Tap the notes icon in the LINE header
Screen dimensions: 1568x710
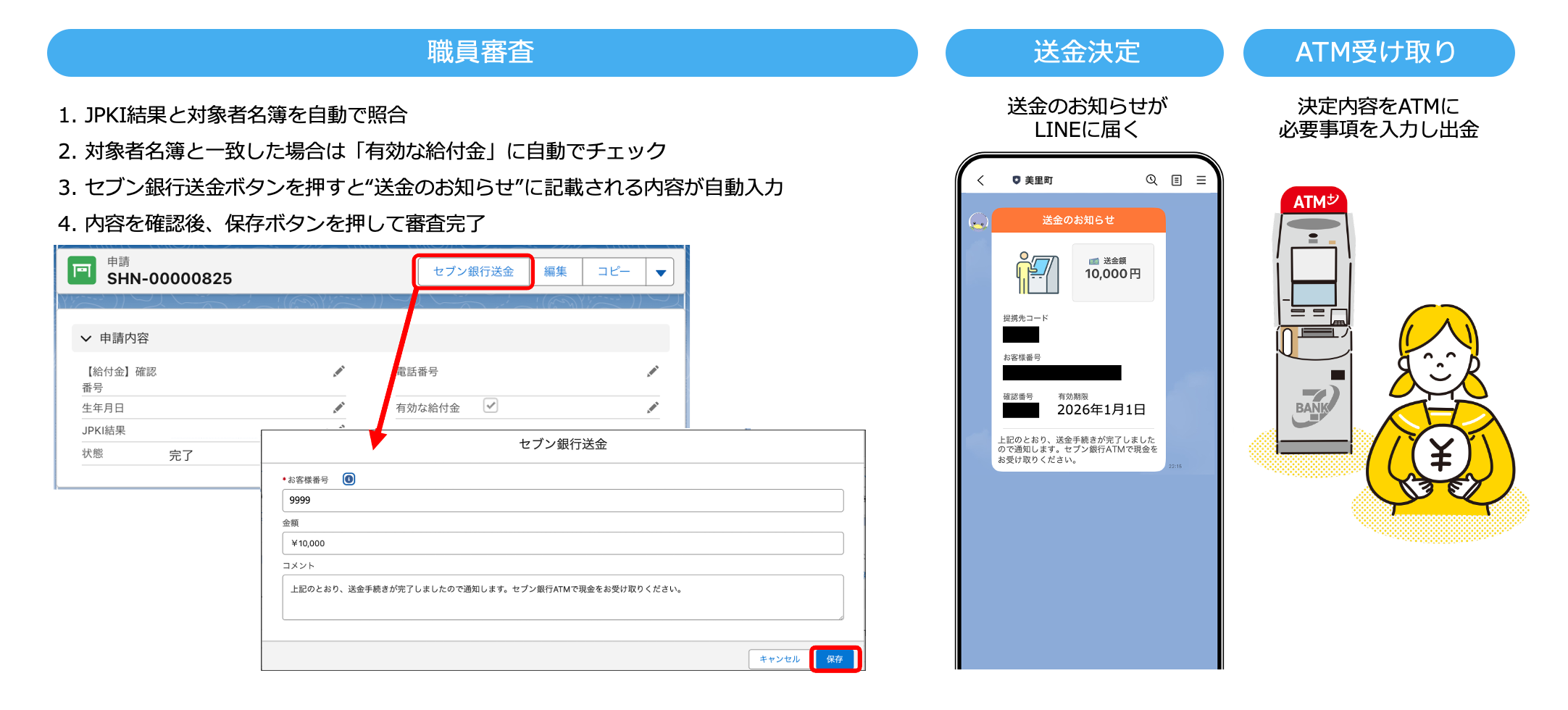[x=1177, y=180]
